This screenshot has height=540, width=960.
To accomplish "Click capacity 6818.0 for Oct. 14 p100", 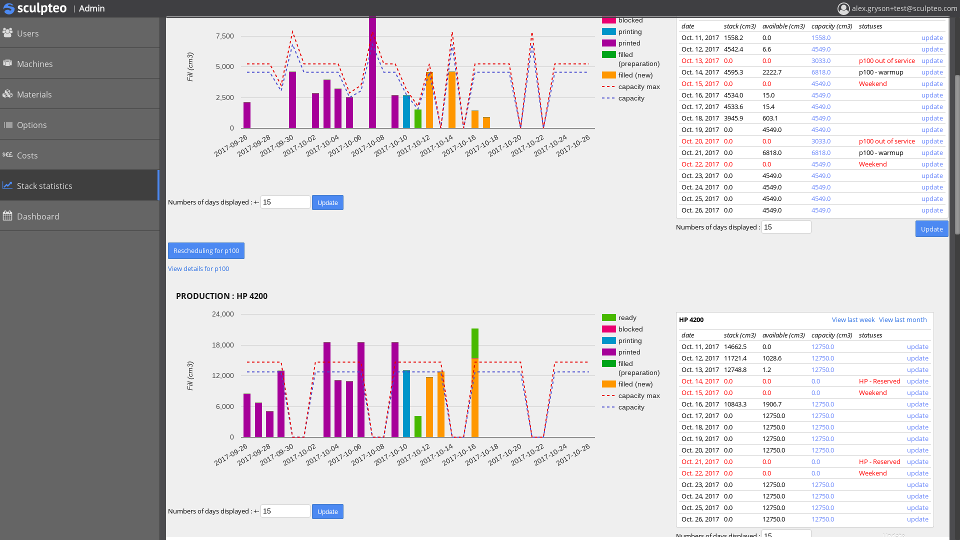I will [x=821, y=72].
